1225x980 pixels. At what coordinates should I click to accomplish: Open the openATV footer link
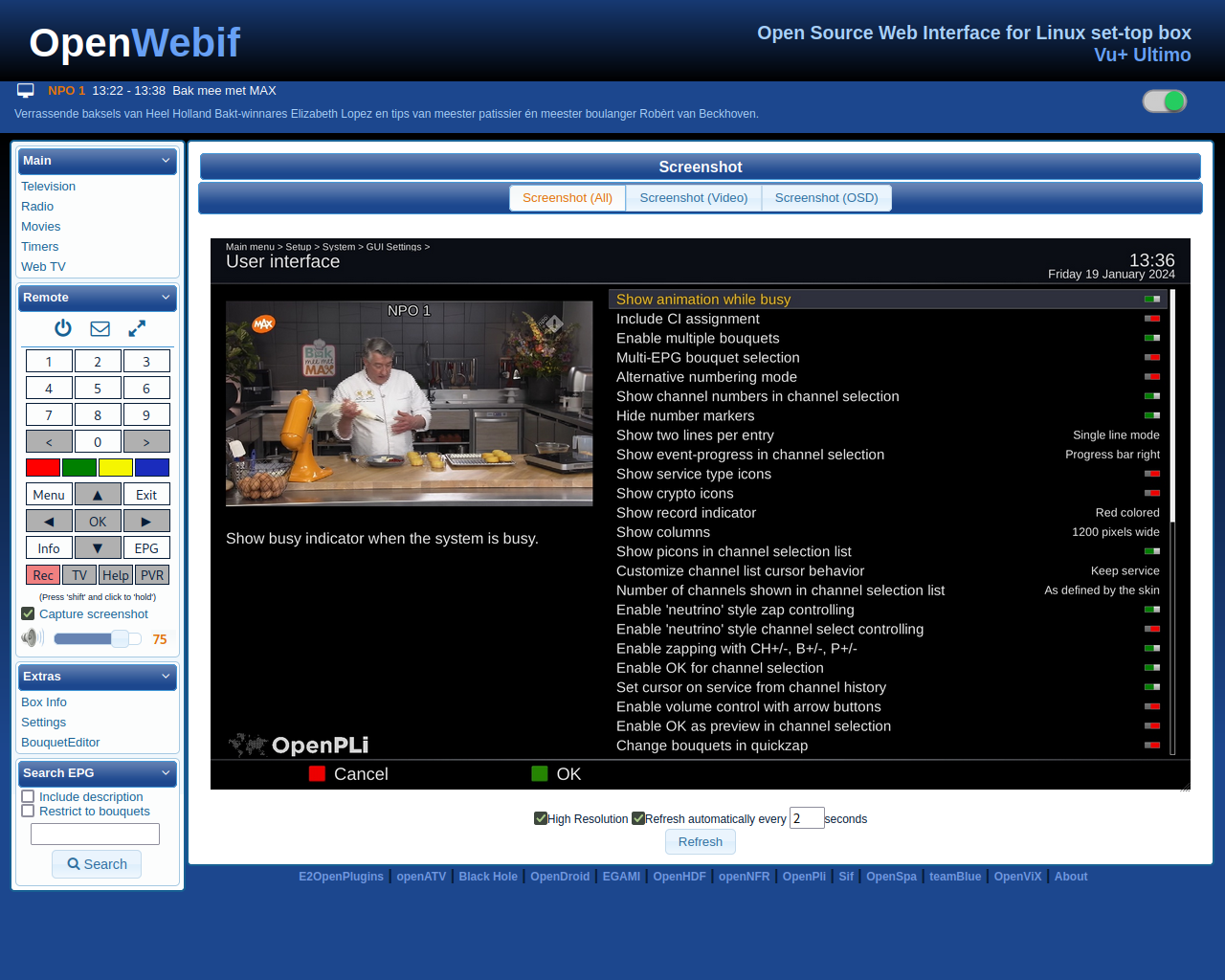(421, 877)
